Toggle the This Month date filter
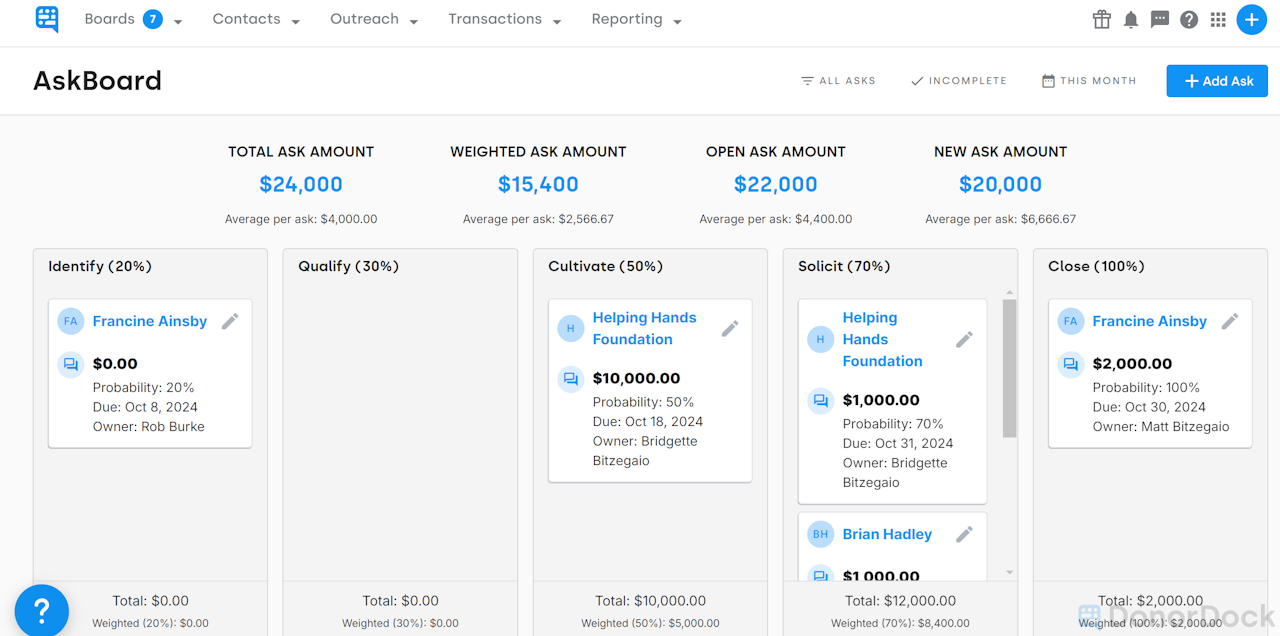The height and width of the screenshot is (636, 1280). click(x=1089, y=81)
